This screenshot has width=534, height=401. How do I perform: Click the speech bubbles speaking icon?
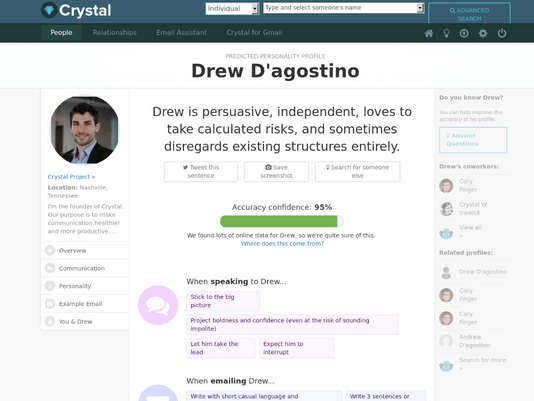[x=158, y=305]
